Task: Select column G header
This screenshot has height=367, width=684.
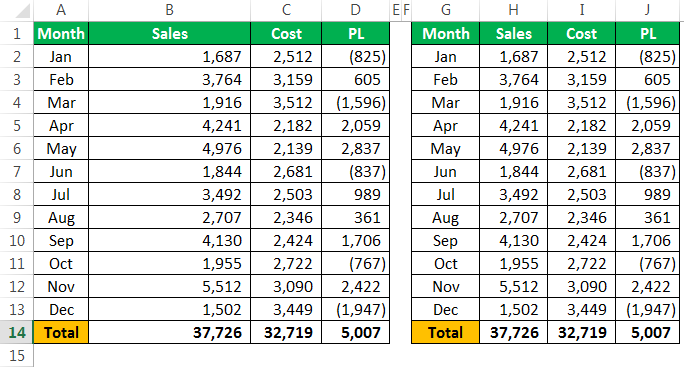Action: (x=445, y=10)
